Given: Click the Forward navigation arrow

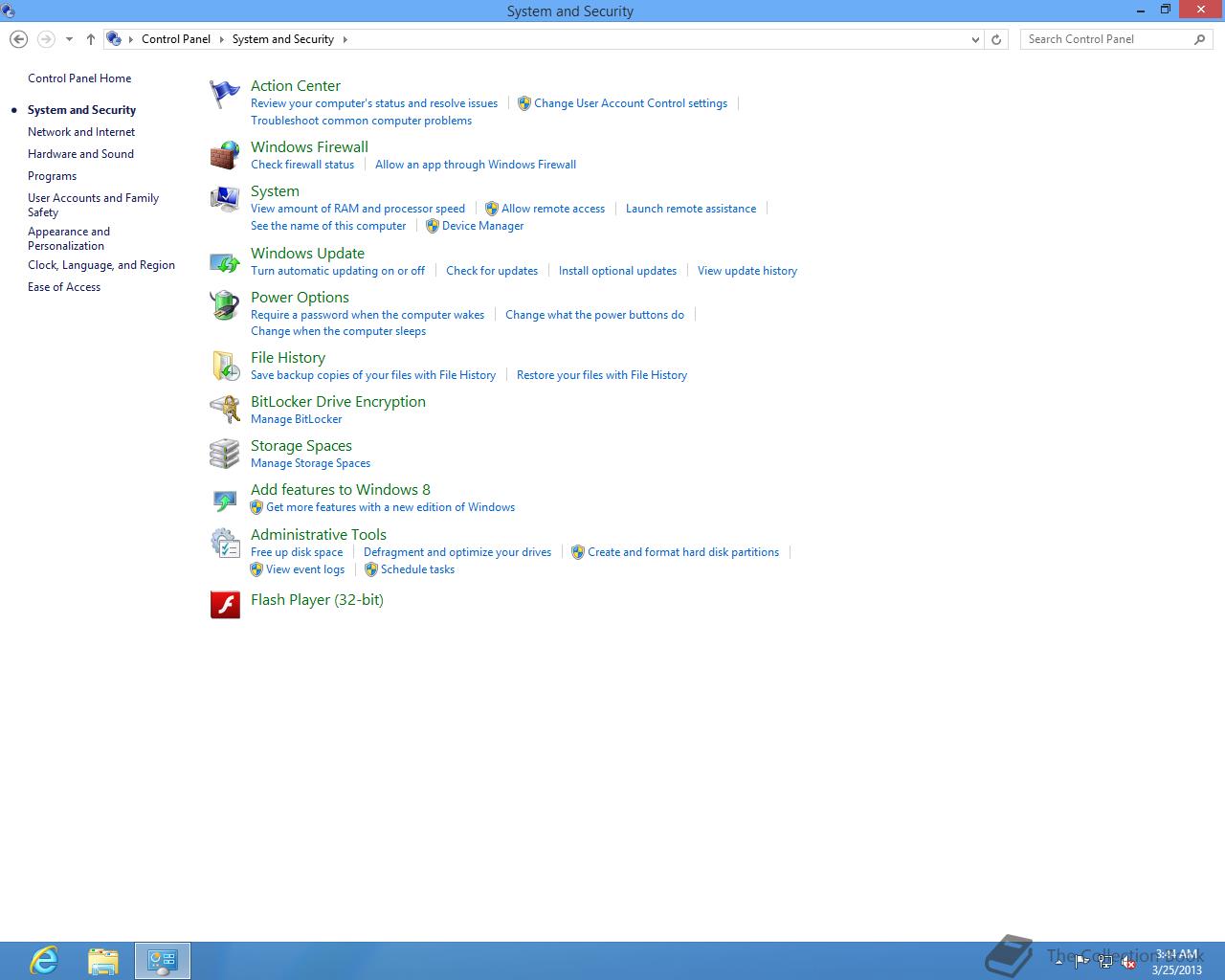Looking at the screenshot, I should 46,39.
